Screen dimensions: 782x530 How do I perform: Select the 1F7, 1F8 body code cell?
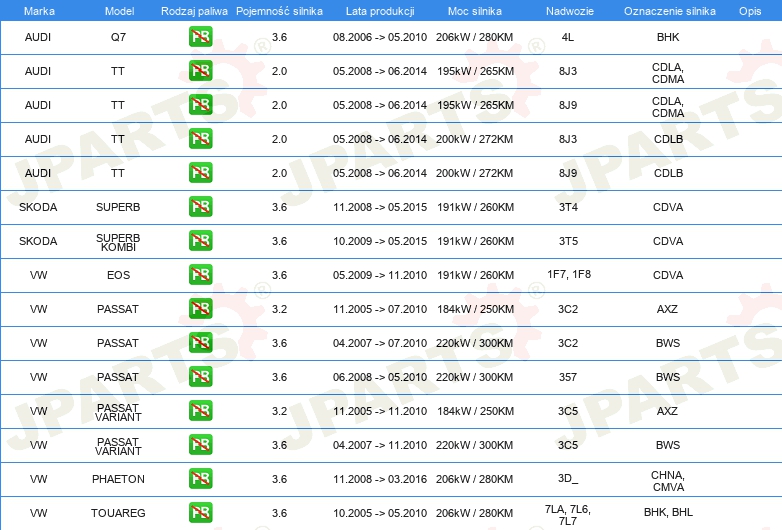pos(569,274)
